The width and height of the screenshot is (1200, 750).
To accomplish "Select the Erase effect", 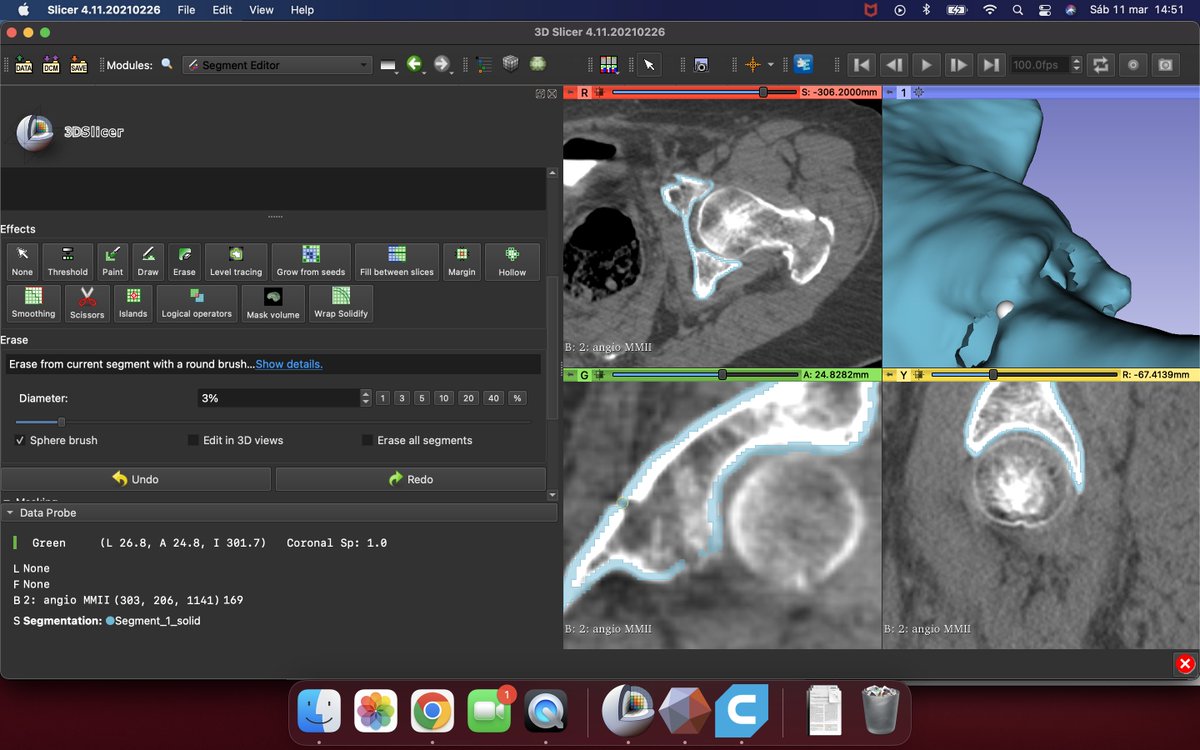I will pos(184,261).
